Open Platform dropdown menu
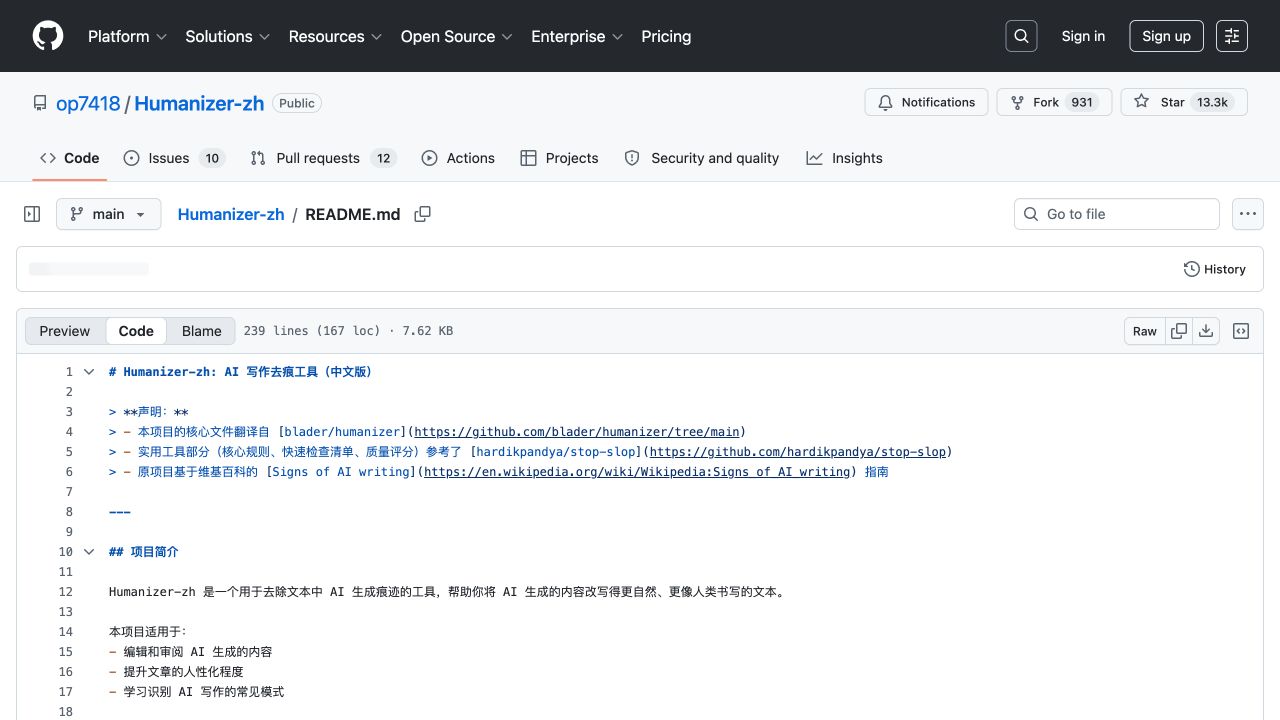1280x720 pixels. (128, 36)
